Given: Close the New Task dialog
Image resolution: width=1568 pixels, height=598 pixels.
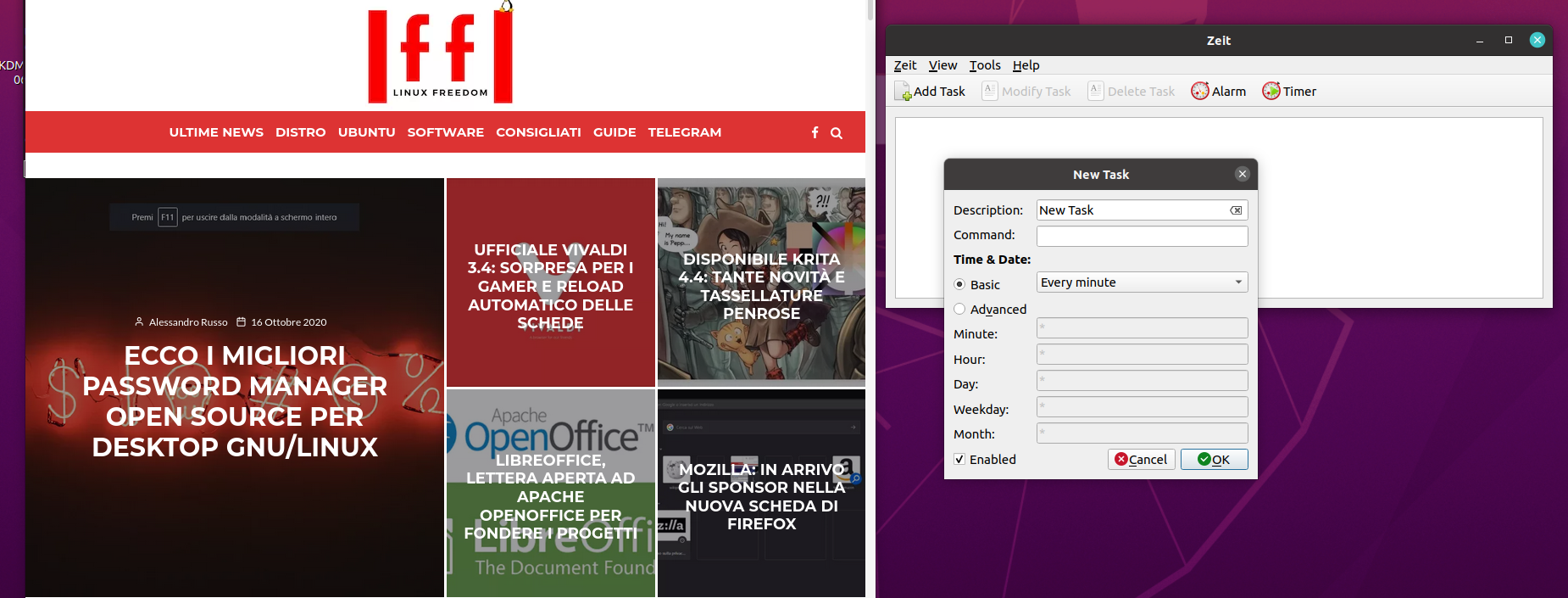Looking at the screenshot, I should (x=1242, y=174).
